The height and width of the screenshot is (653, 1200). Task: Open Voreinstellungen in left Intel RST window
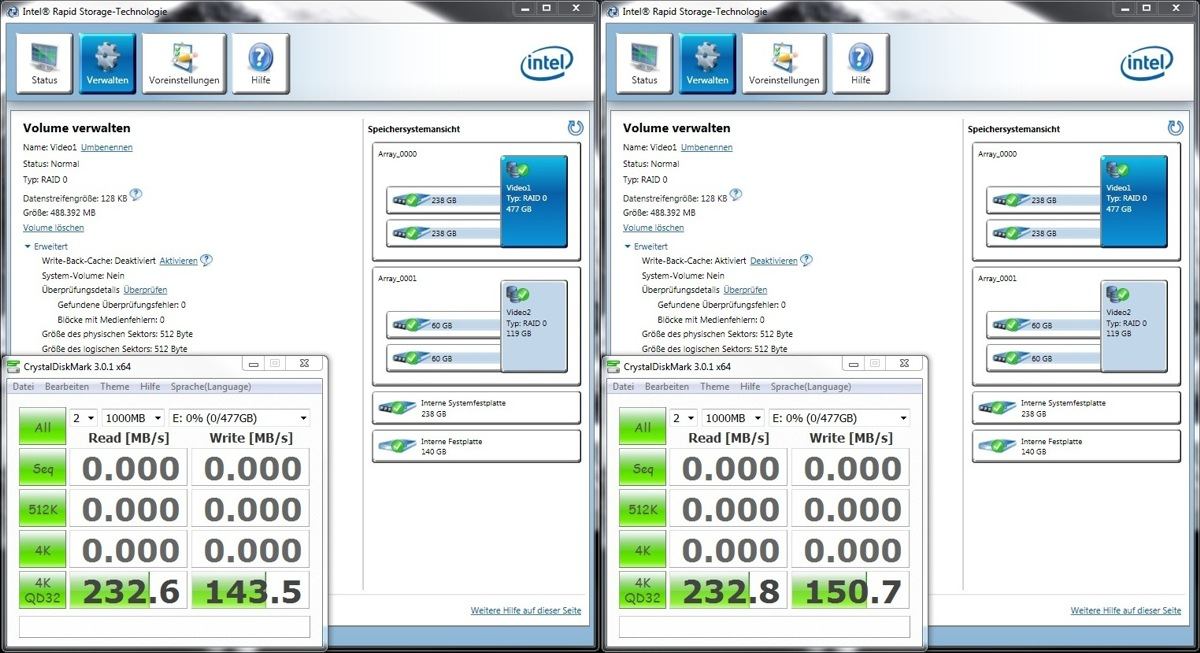pos(184,64)
